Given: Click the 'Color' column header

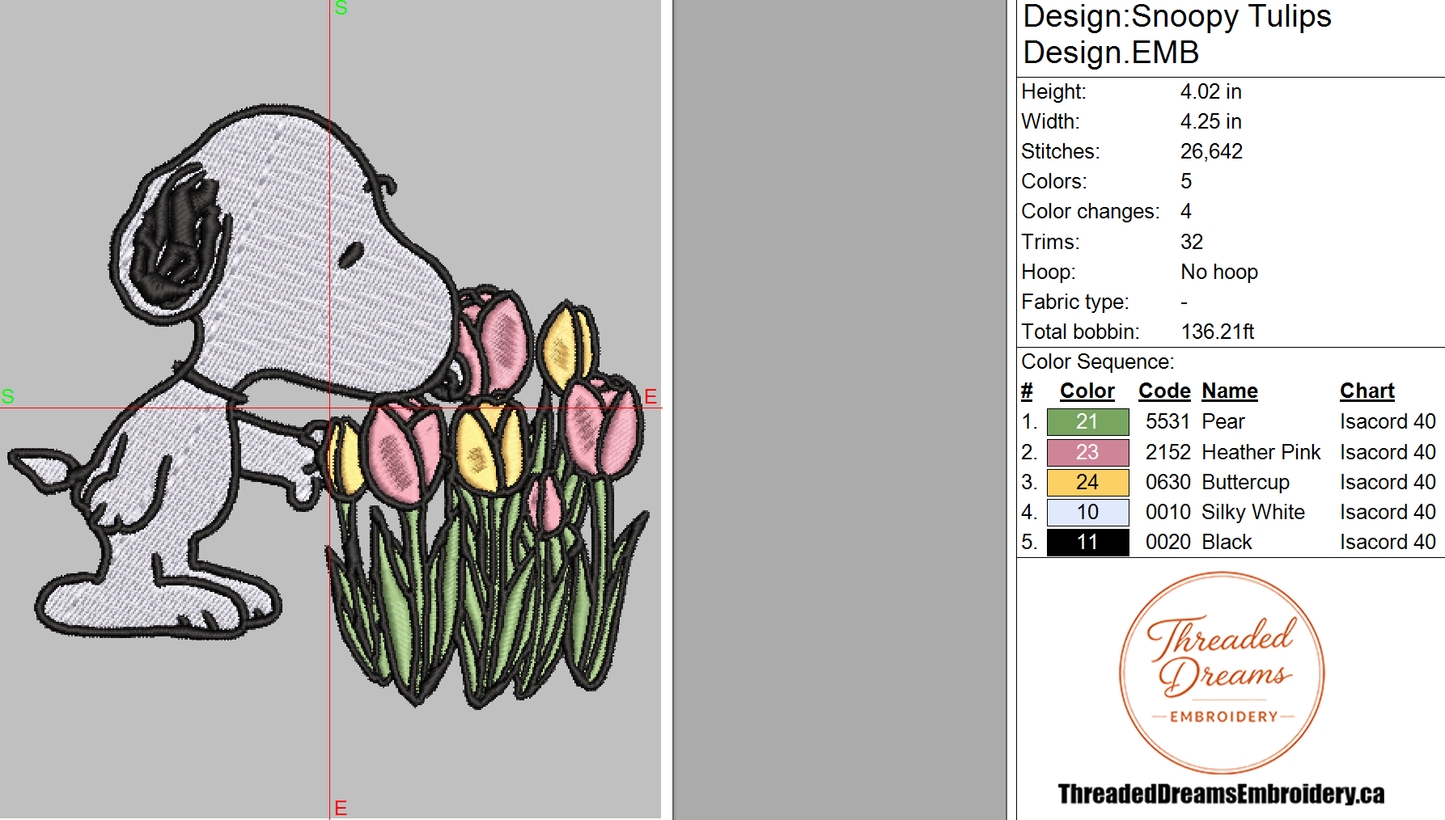Looking at the screenshot, I should pos(1087,391).
